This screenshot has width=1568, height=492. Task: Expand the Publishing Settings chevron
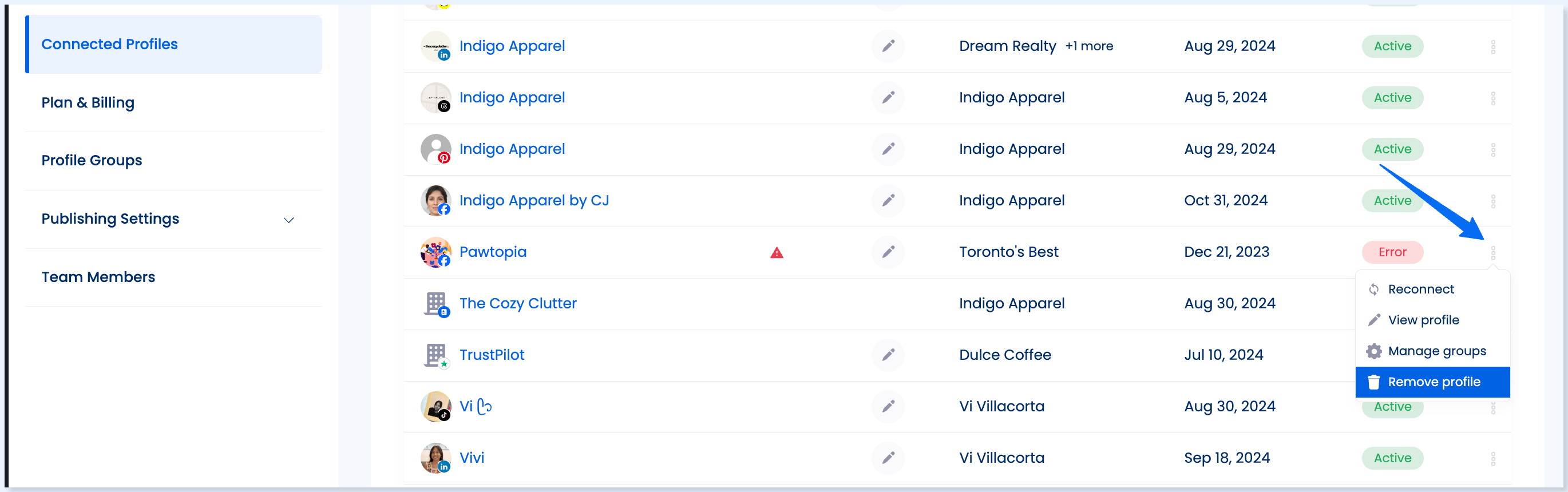(x=288, y=220)
